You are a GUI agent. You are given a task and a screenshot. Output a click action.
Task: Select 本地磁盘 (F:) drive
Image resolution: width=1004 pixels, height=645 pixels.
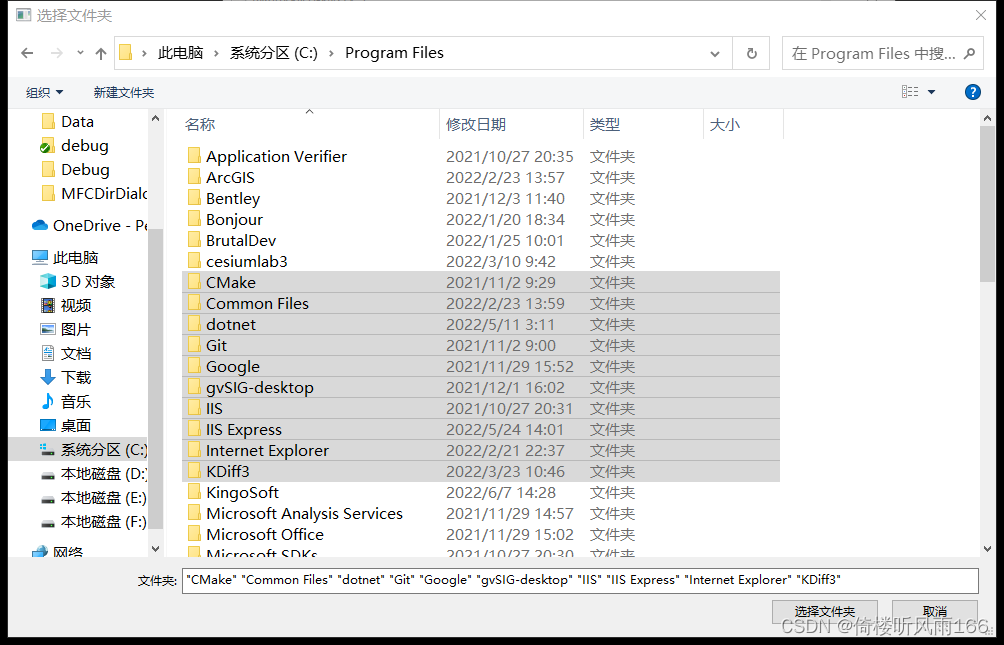pos(93,522)
